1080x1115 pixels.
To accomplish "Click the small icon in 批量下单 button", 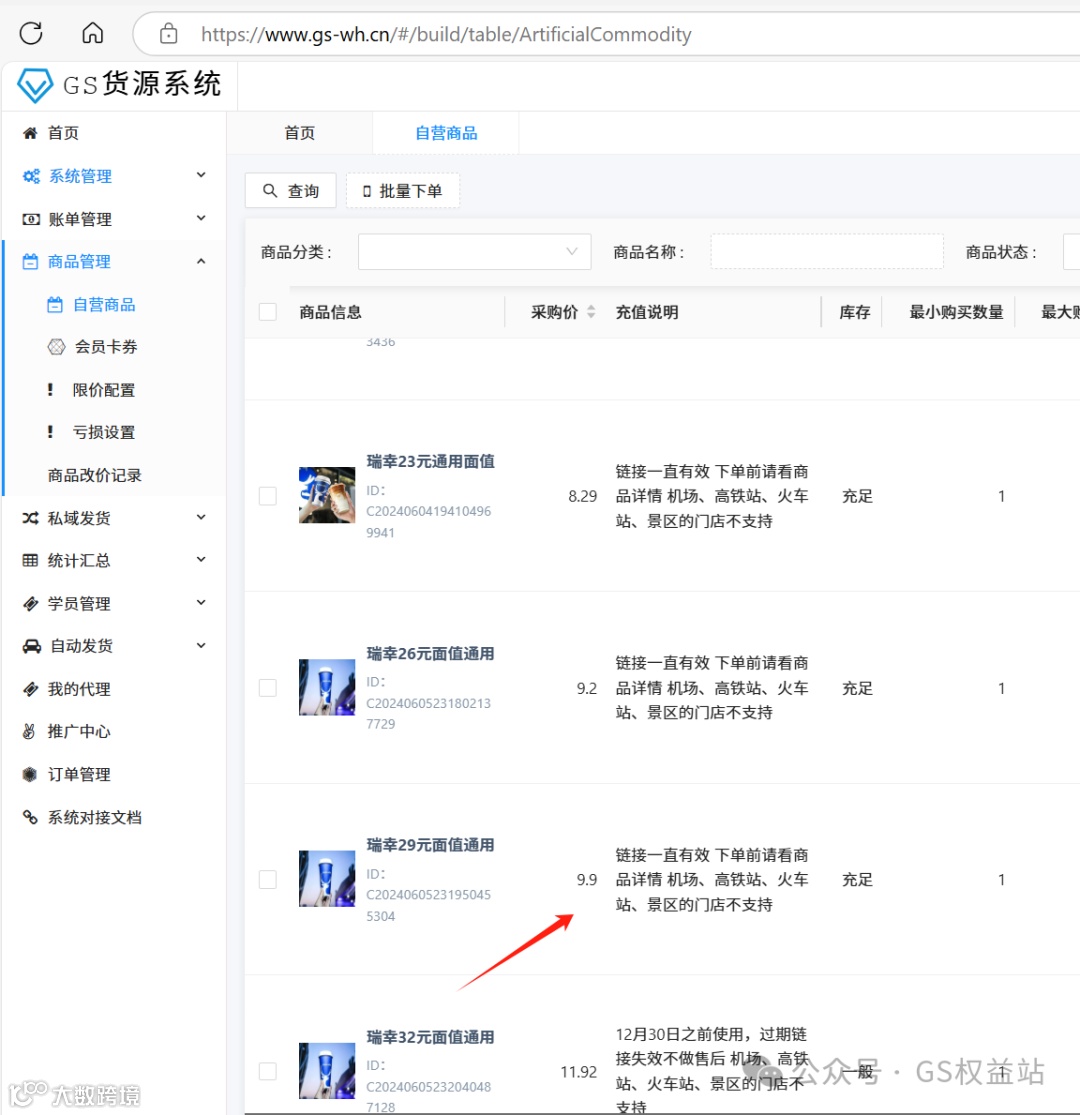I will click(367, 191).
